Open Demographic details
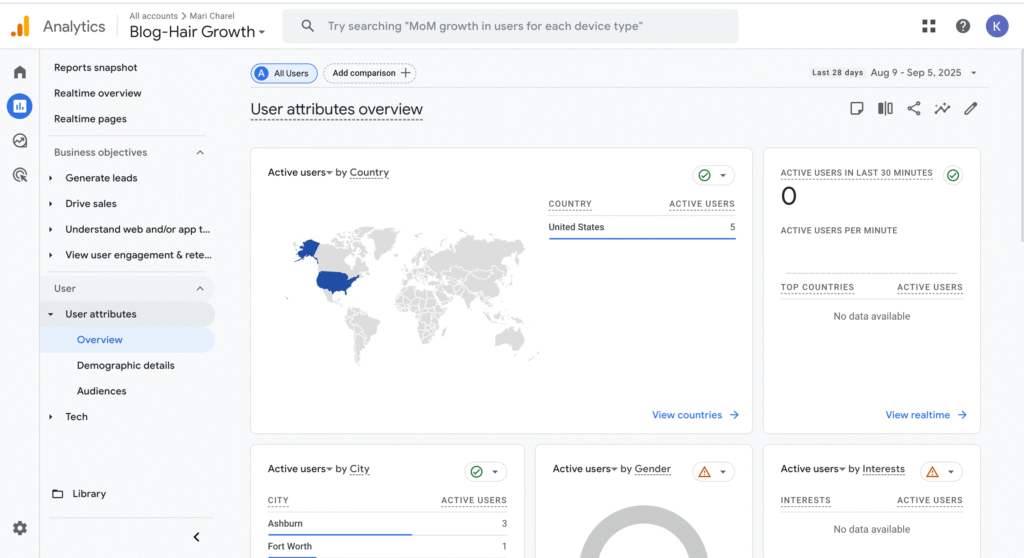Image resolution: width=1024 pixels, height=558 pixels. point(125,365)
